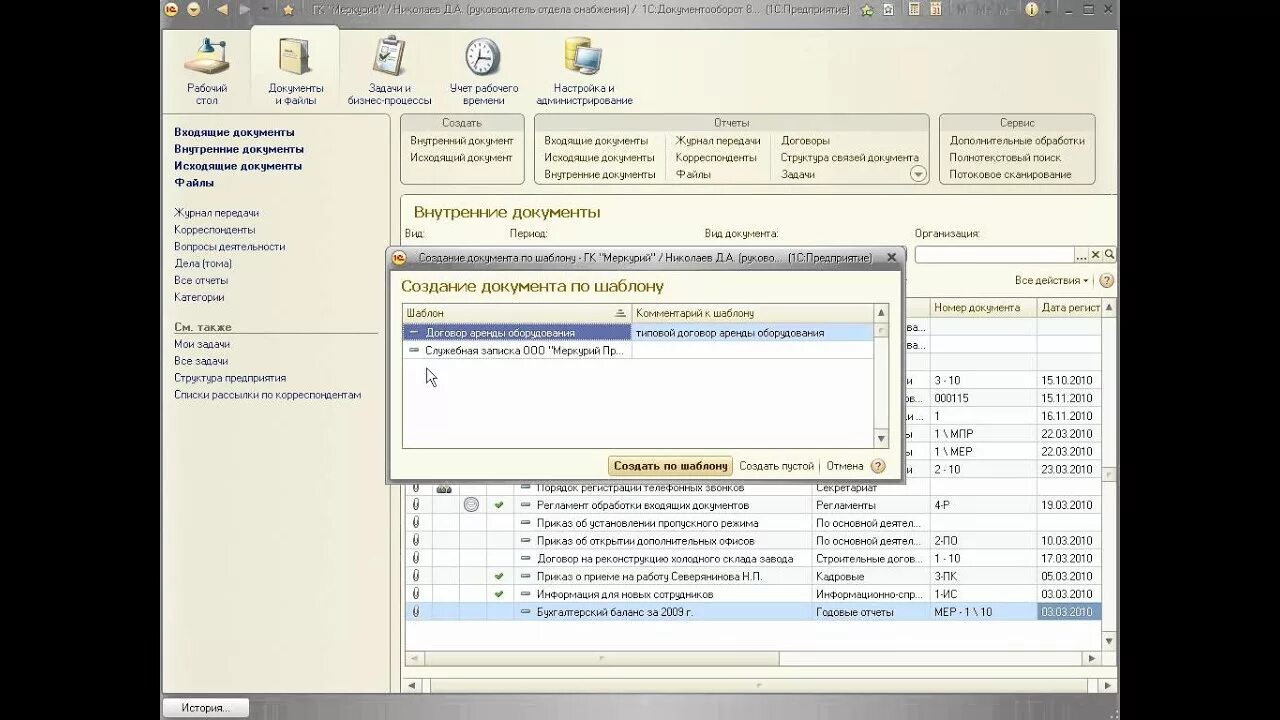Image resolution: width=1280 pixels, height=720 pixels.
Task: Sort by Шаблон column header
Action: [516, 313]
